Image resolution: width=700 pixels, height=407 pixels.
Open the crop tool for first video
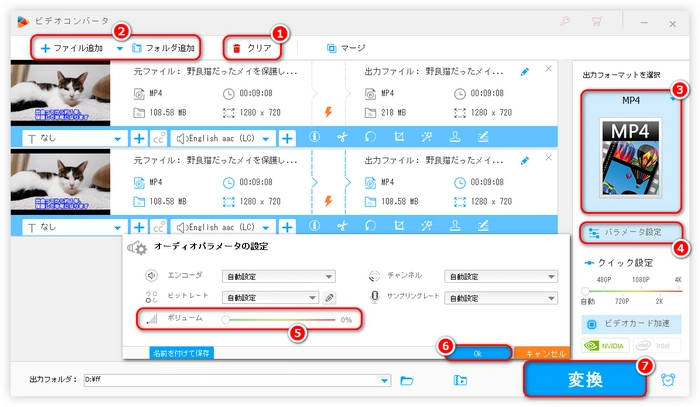pyautogui.click(x=397, y=138)
